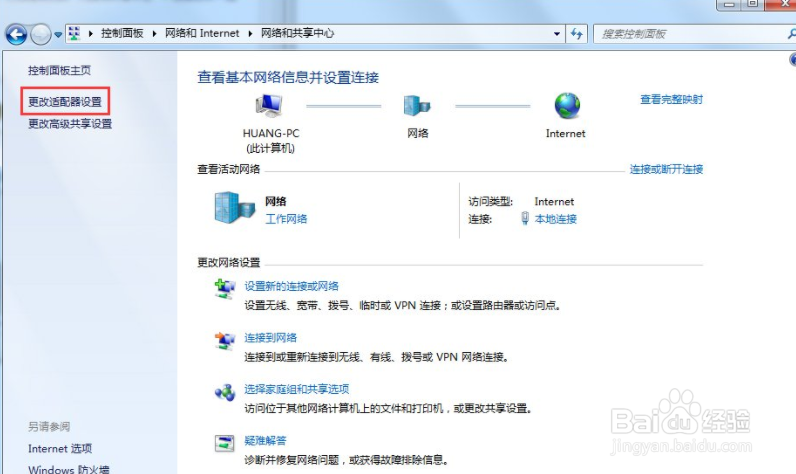Select the 网络和共享中心 breadcrumb
This screenshot has height=474, width=796.
click(x=297, y=33)
